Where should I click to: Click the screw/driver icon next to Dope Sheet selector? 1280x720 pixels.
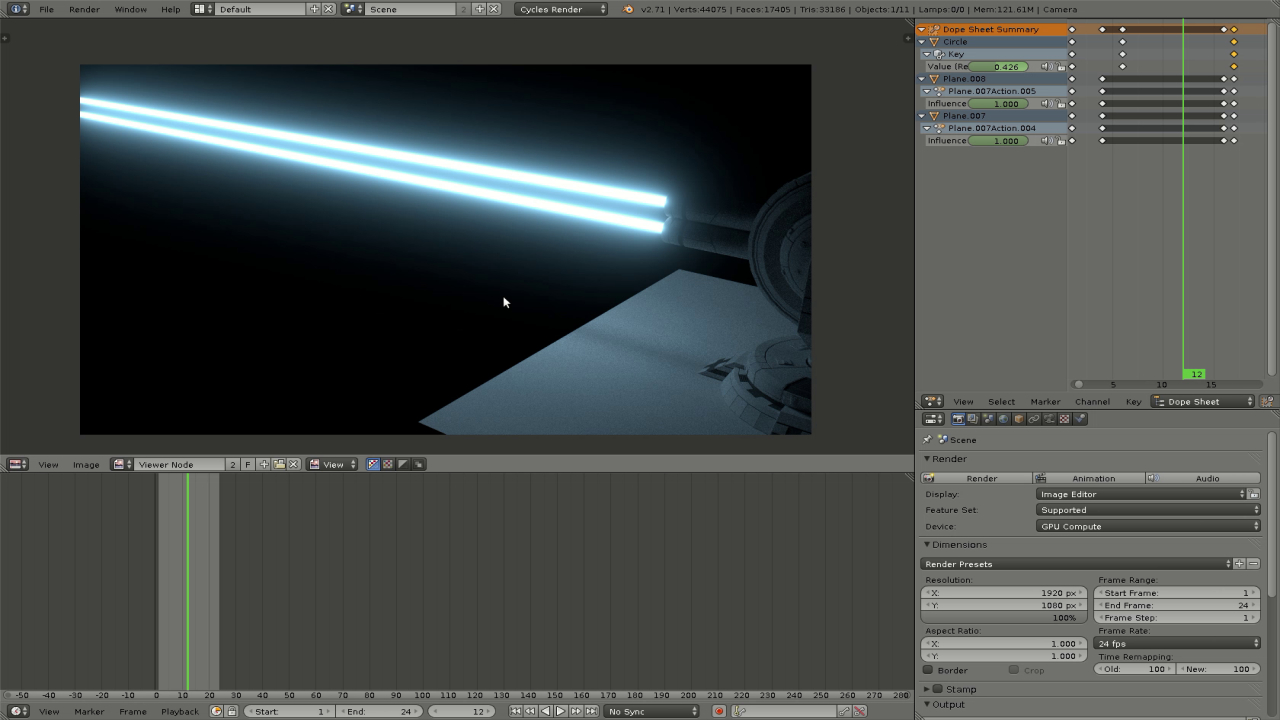(x=1268, y=401)
